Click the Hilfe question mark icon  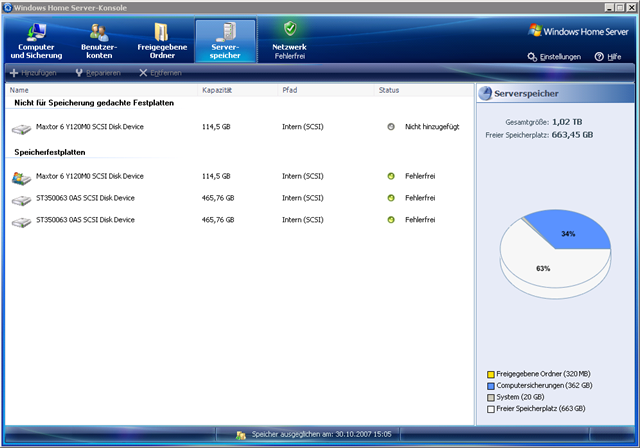(x=599, y=57)
